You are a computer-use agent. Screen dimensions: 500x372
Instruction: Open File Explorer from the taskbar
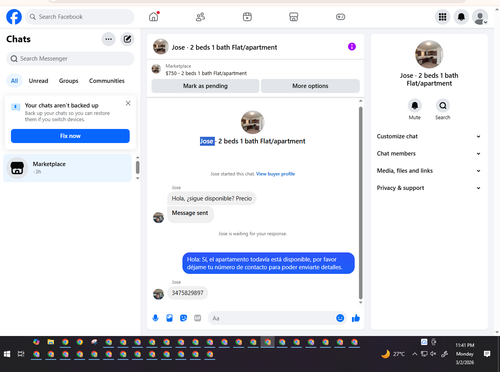pyautogui.click(x=51, y=342)
